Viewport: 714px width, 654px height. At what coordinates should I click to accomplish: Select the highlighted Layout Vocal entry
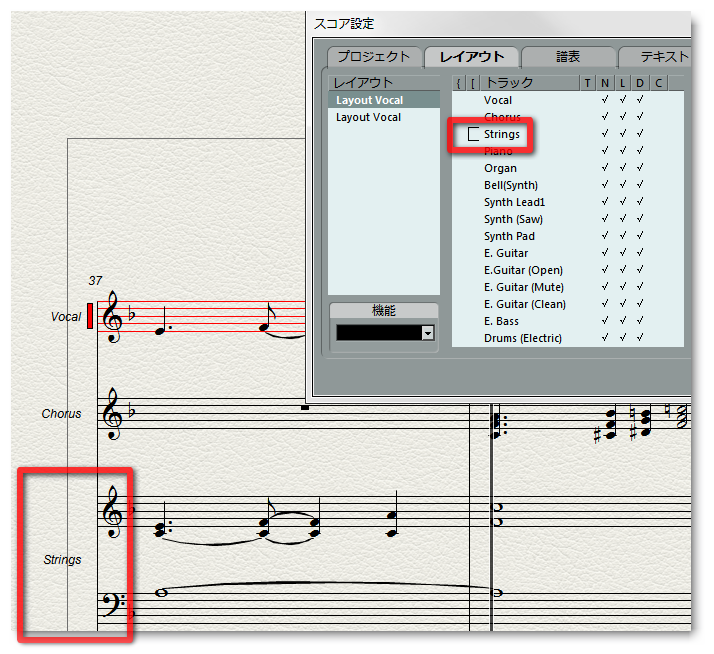click(384, 100)
